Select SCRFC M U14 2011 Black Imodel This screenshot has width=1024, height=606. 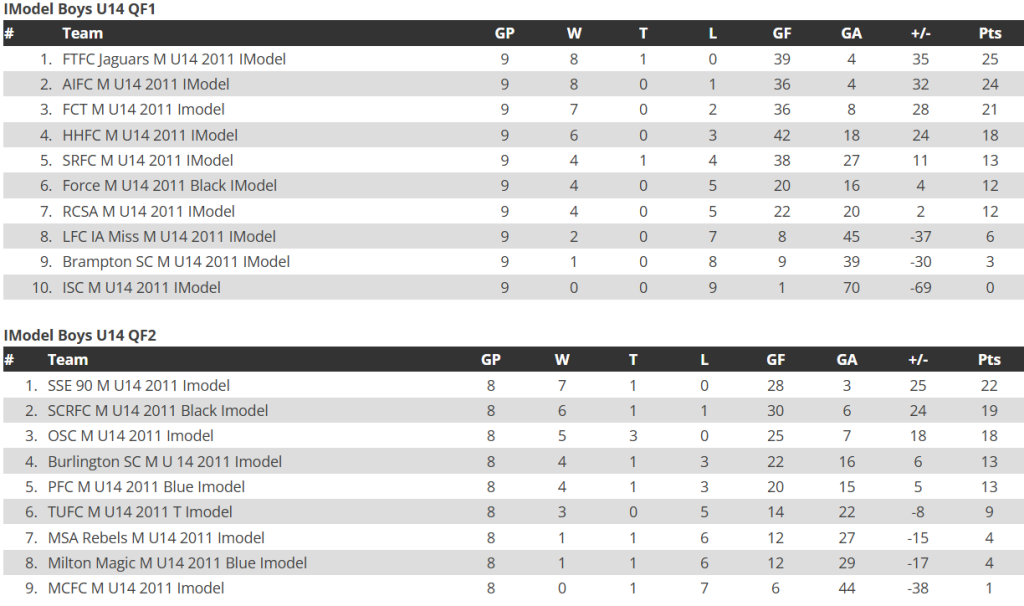[157, 411]
